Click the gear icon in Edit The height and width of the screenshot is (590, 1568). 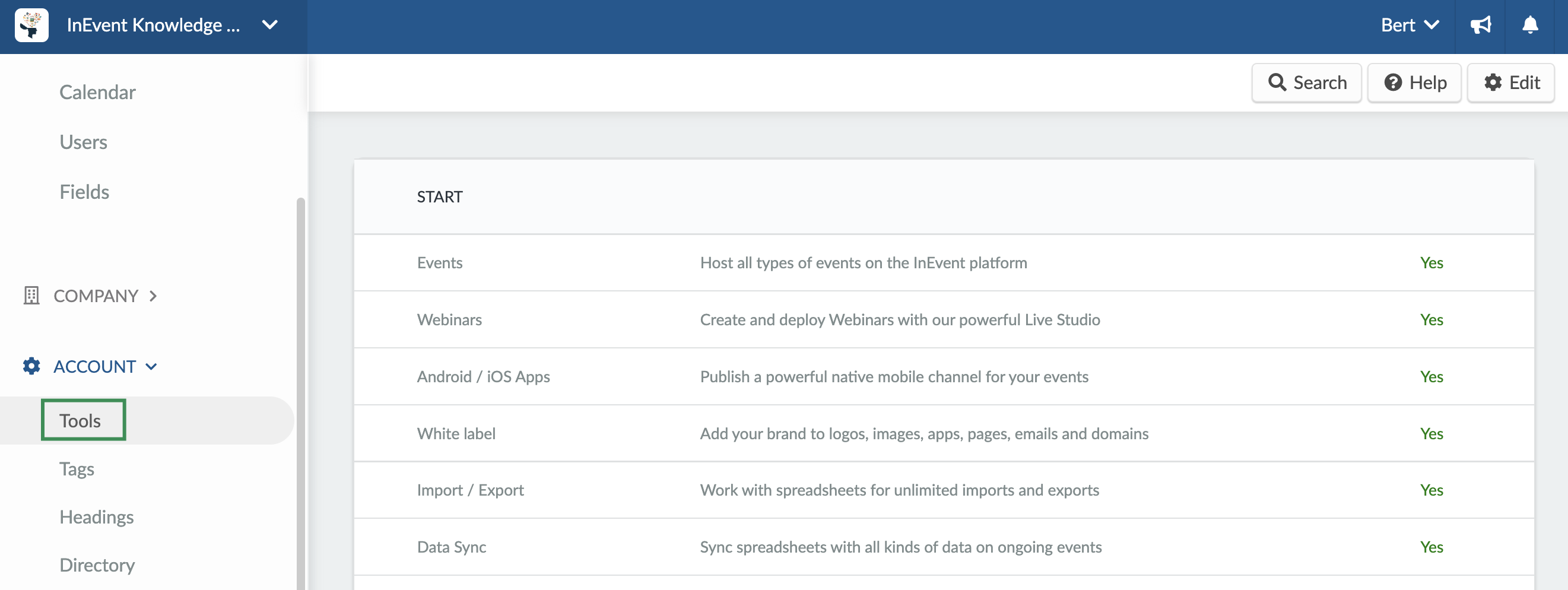(1493, 83)
